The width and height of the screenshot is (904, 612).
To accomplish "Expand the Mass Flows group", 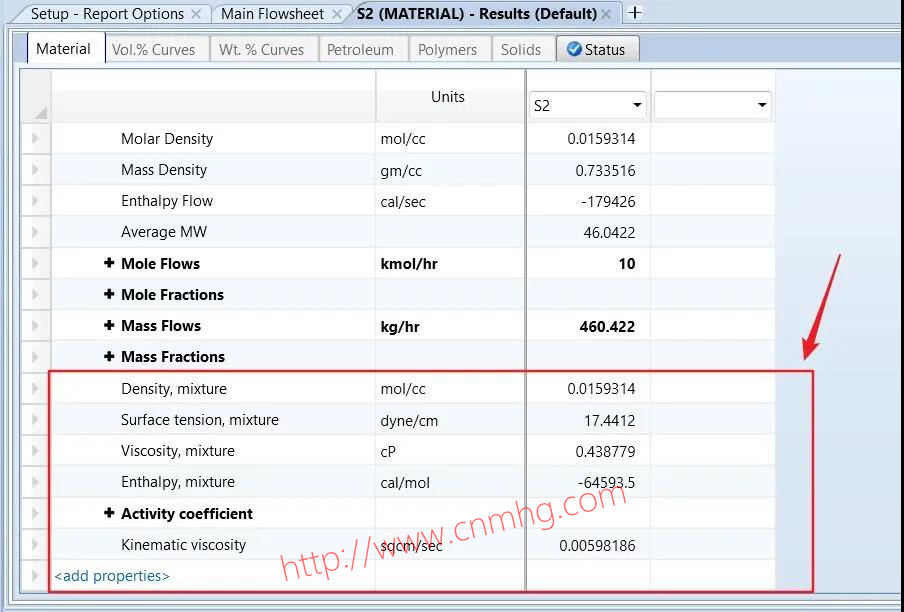I will point(109,326).
